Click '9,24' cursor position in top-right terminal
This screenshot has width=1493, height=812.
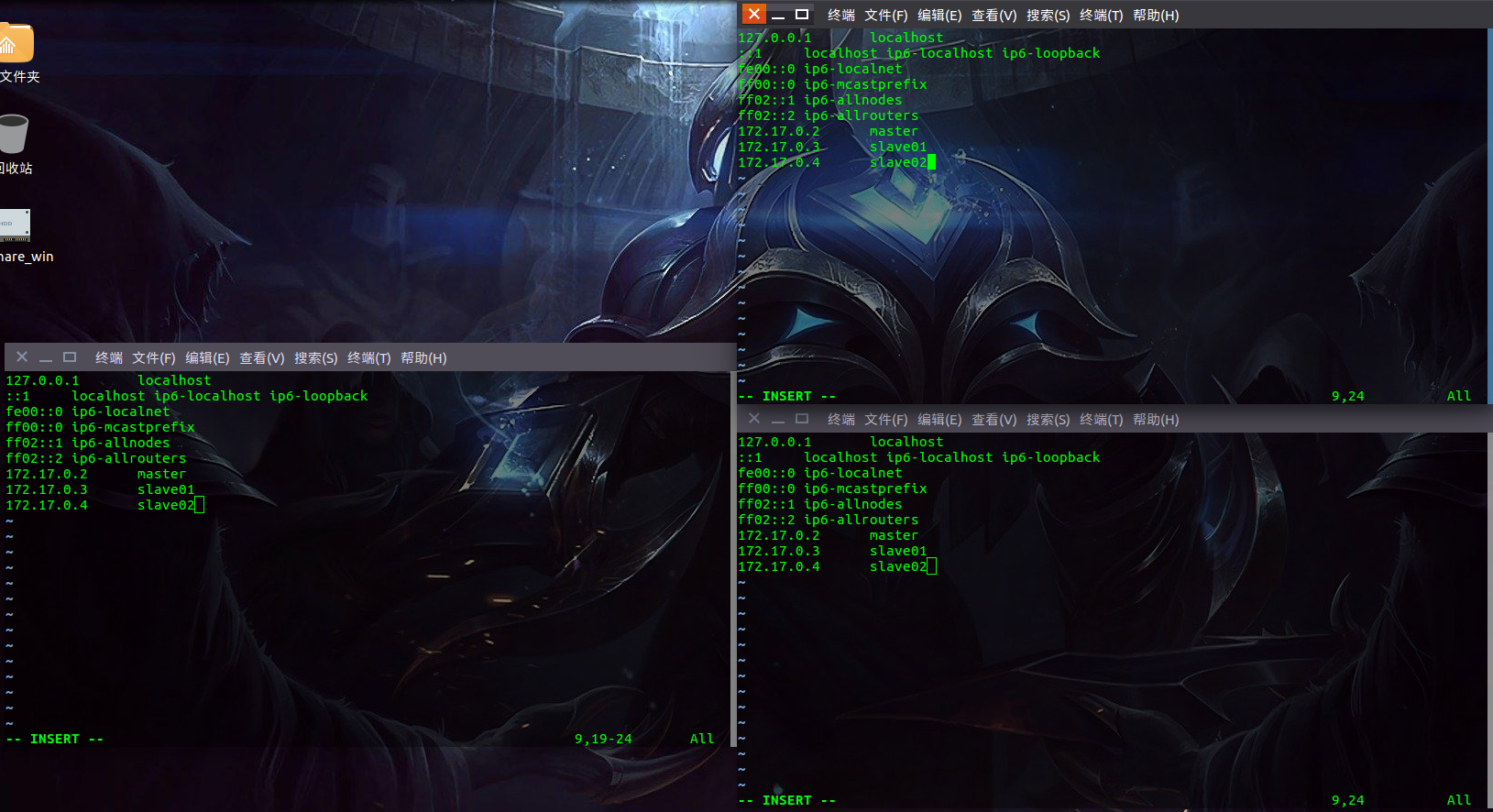point(1347,396)
